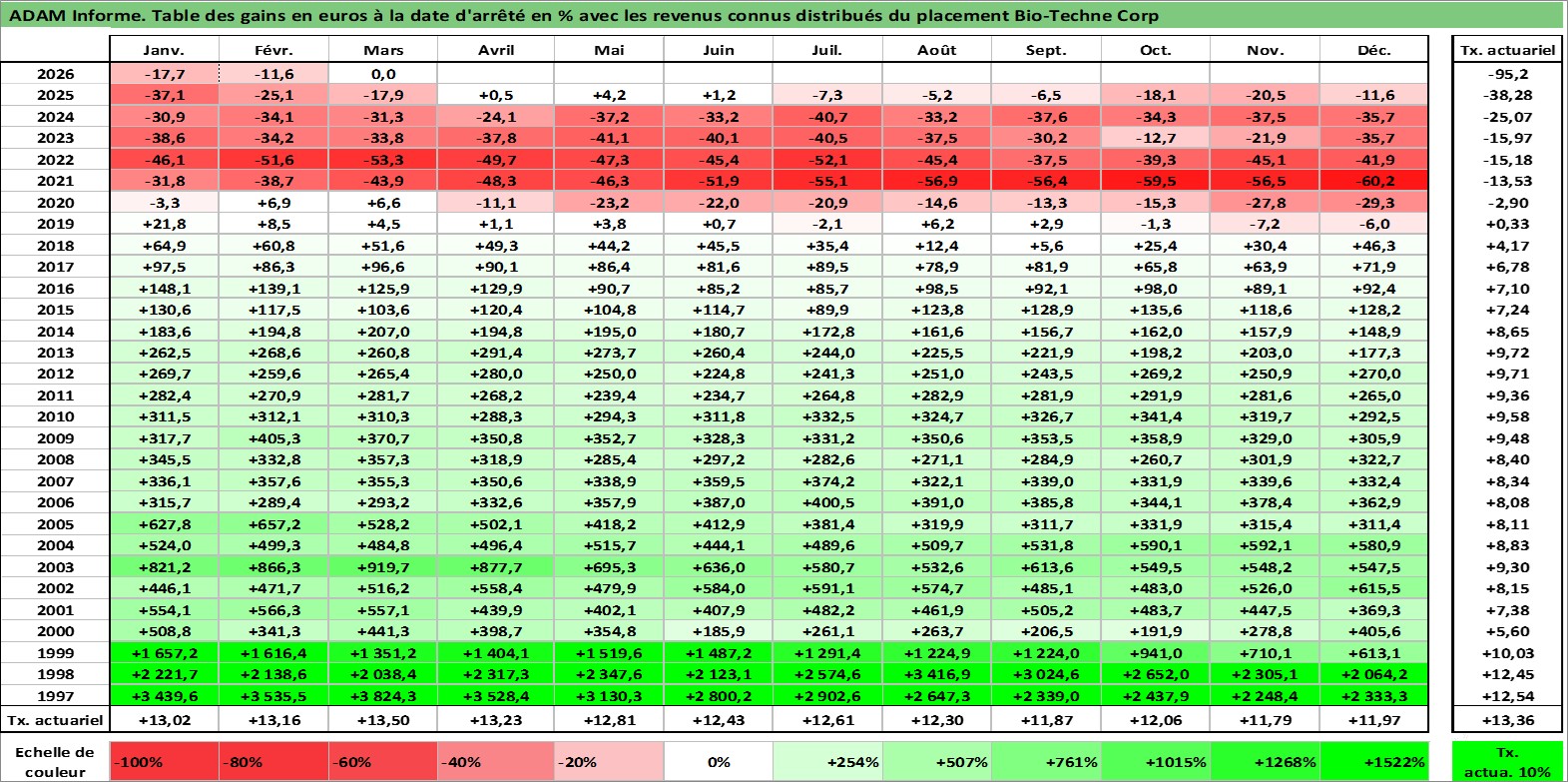Click cell +919,7 for Mars 2003

click(383, 567)
